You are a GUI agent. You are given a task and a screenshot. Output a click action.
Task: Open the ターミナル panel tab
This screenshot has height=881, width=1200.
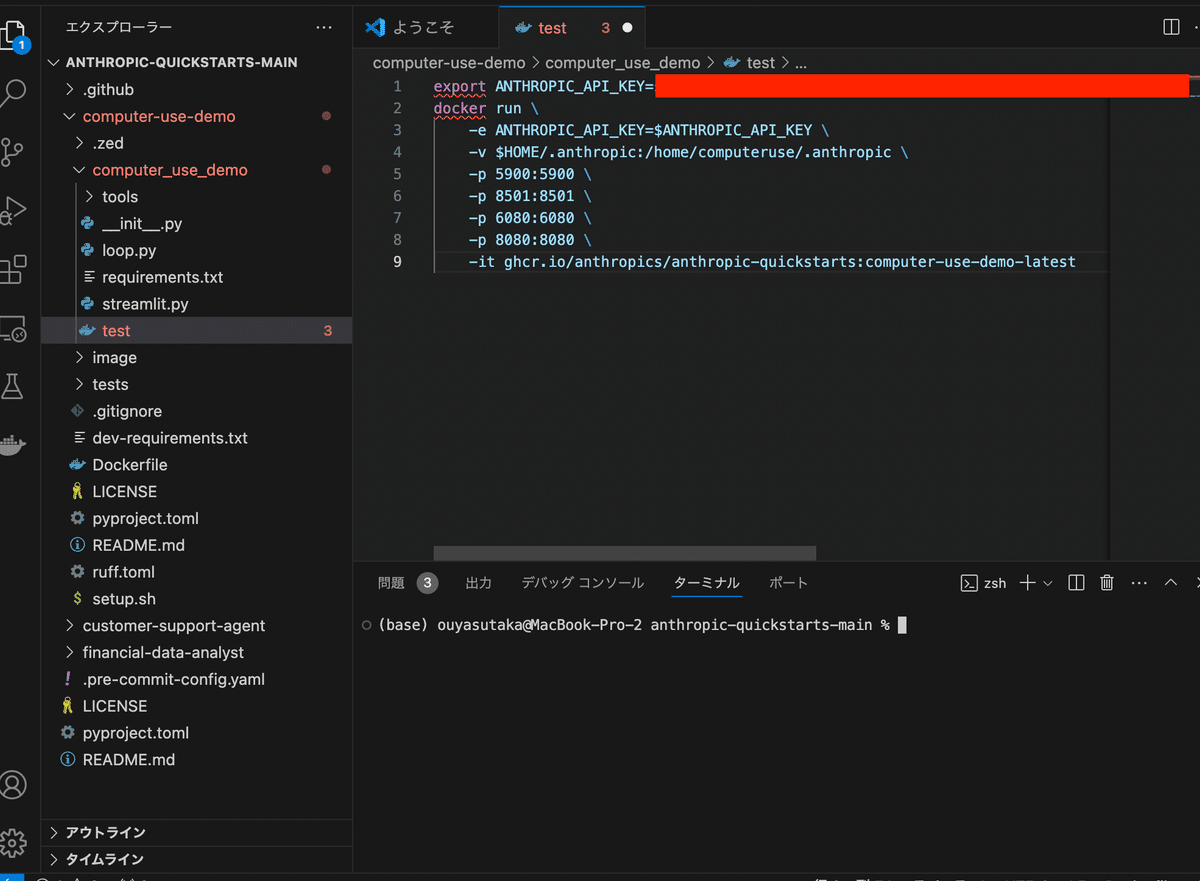click(707, 583)
